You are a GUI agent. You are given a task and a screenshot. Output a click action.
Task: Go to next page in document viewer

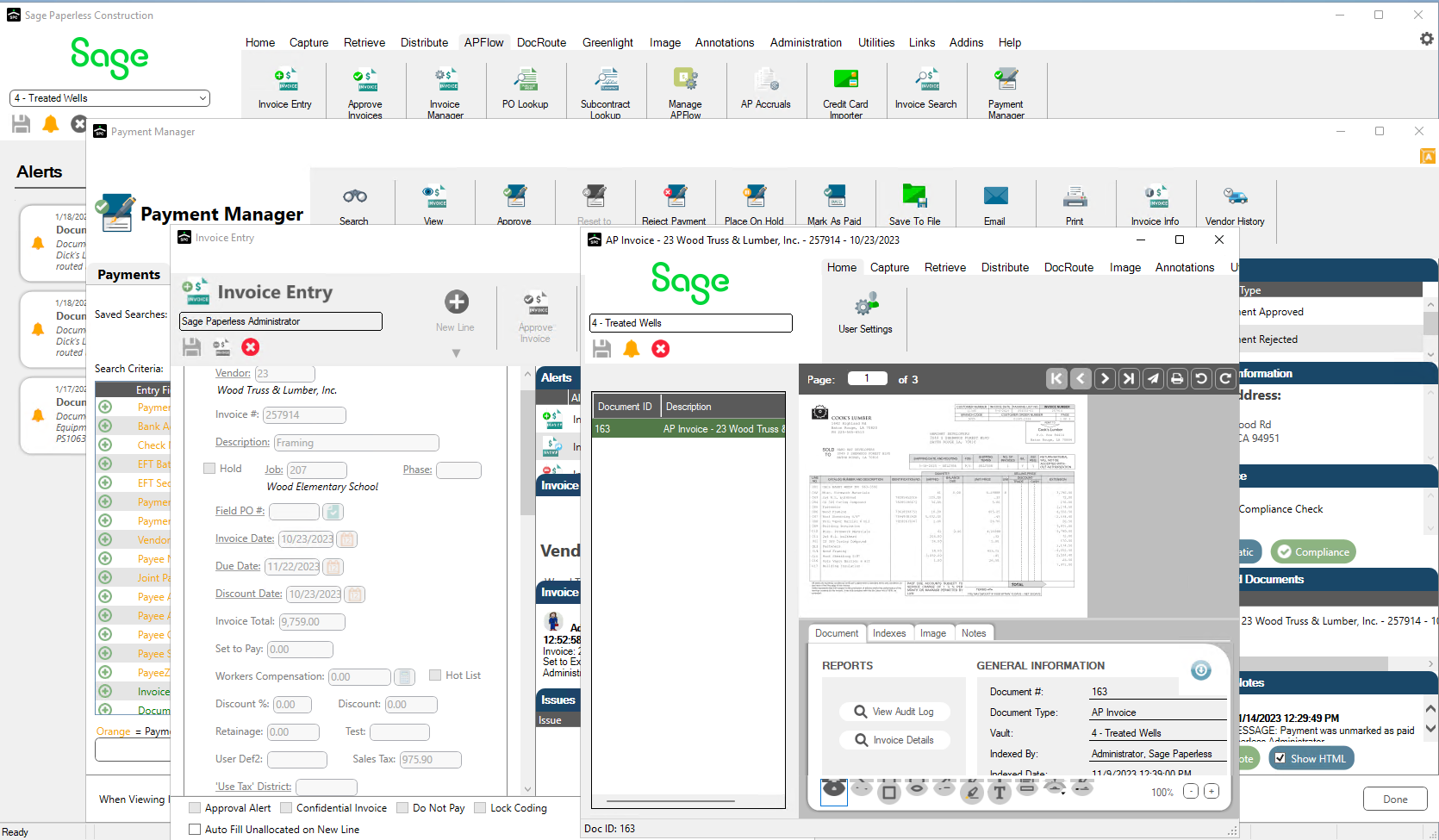1105,379
